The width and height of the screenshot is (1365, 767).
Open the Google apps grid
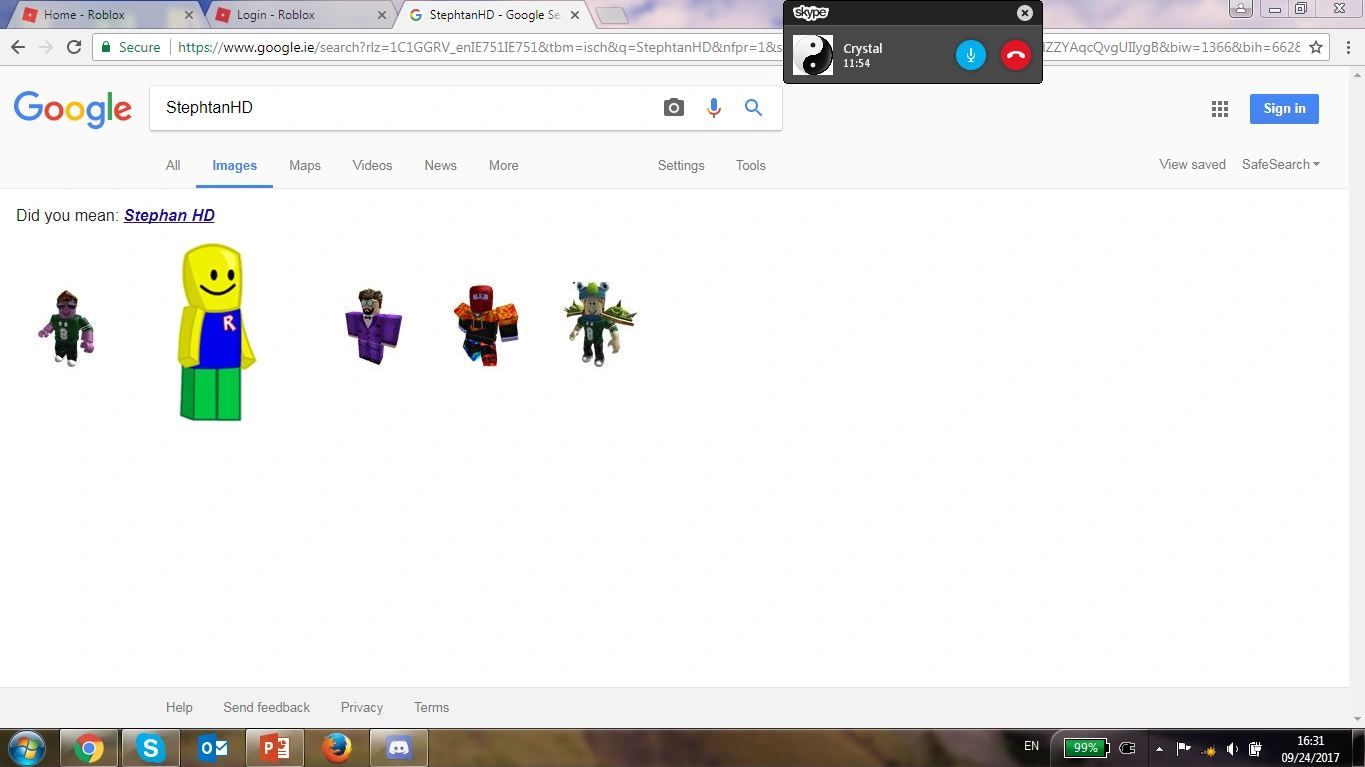1219,109
